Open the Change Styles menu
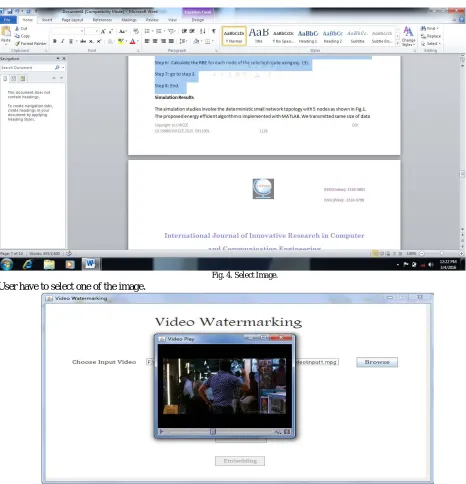Screen dimensions: 466x484 pos(408,36)
